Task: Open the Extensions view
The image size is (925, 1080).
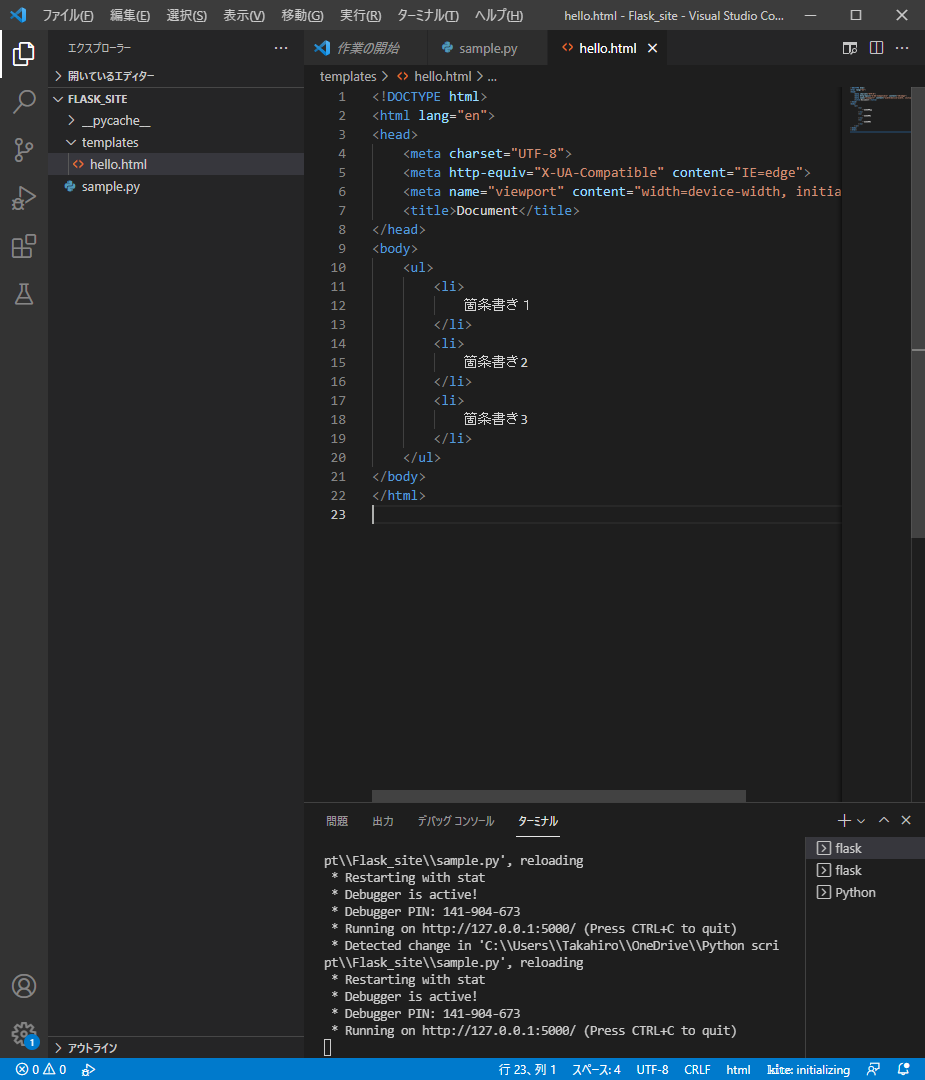Action: click(x=24, y=246)
